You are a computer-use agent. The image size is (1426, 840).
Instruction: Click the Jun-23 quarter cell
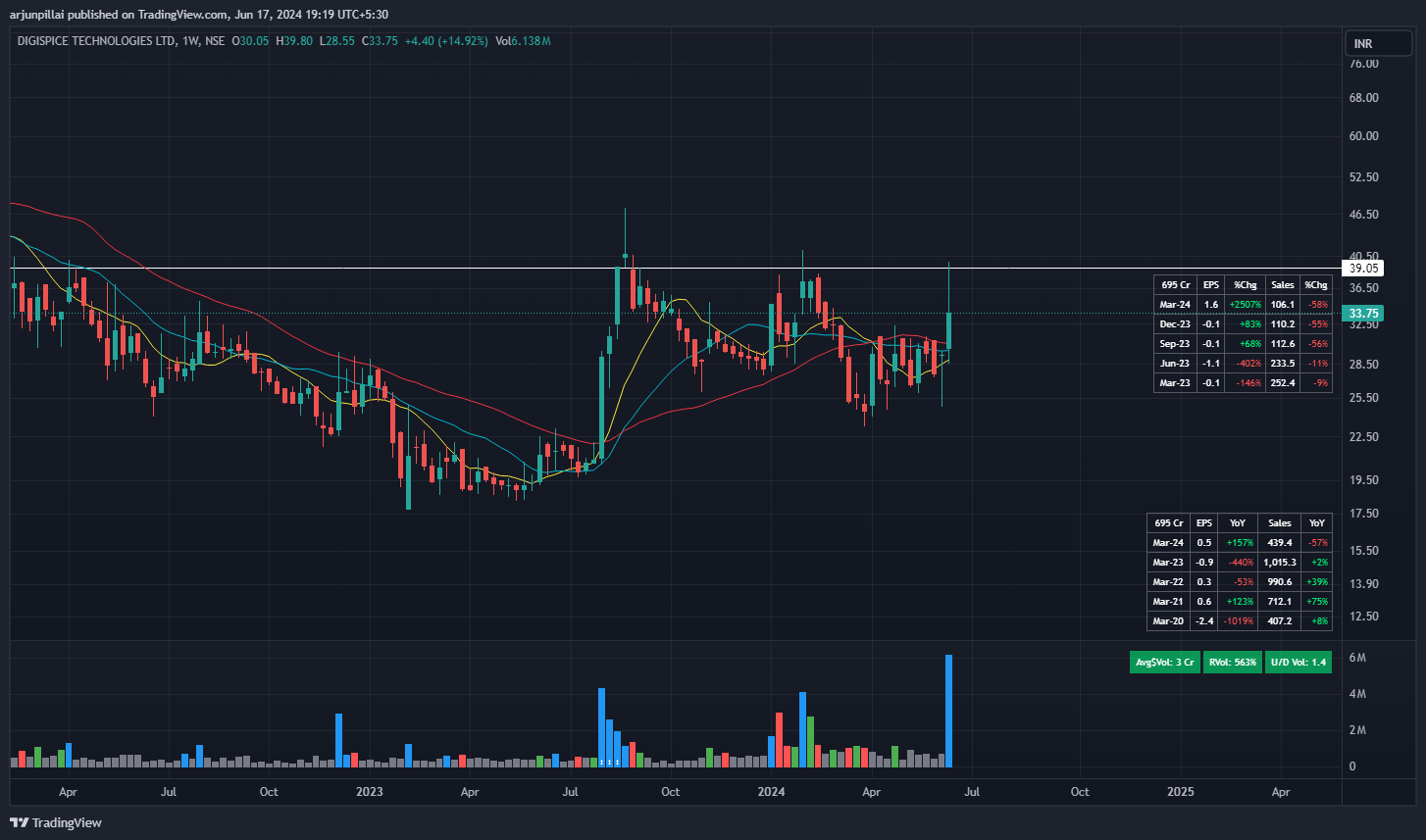[1175, 364]
